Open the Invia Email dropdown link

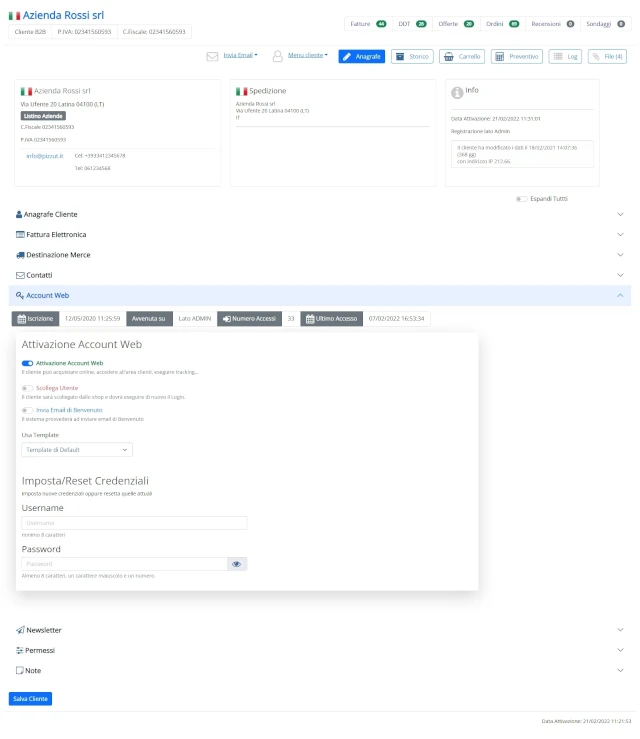coord(240,55)
